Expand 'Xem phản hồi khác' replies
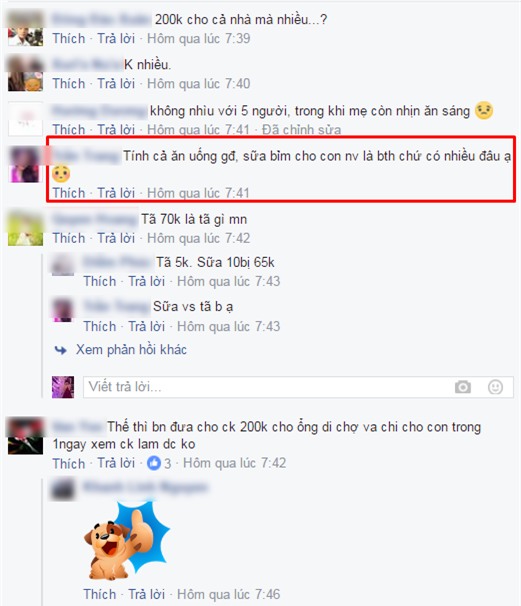The image size is (521, 606). click(x=131, y=350)
